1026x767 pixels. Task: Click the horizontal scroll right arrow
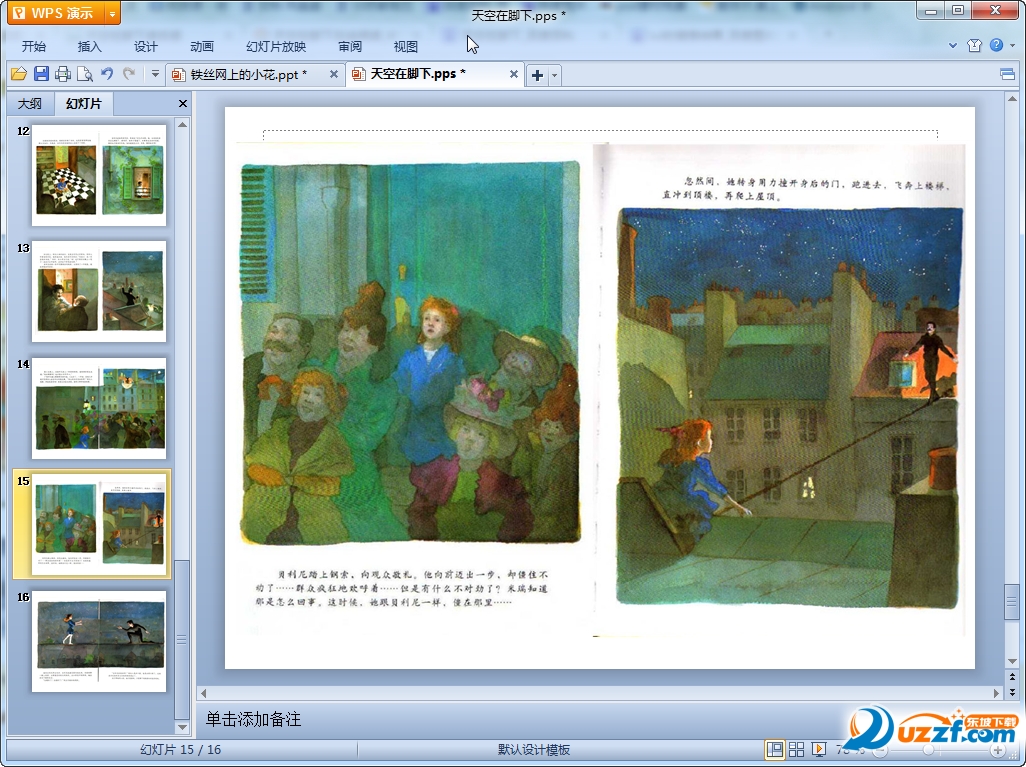click(997, 693)
